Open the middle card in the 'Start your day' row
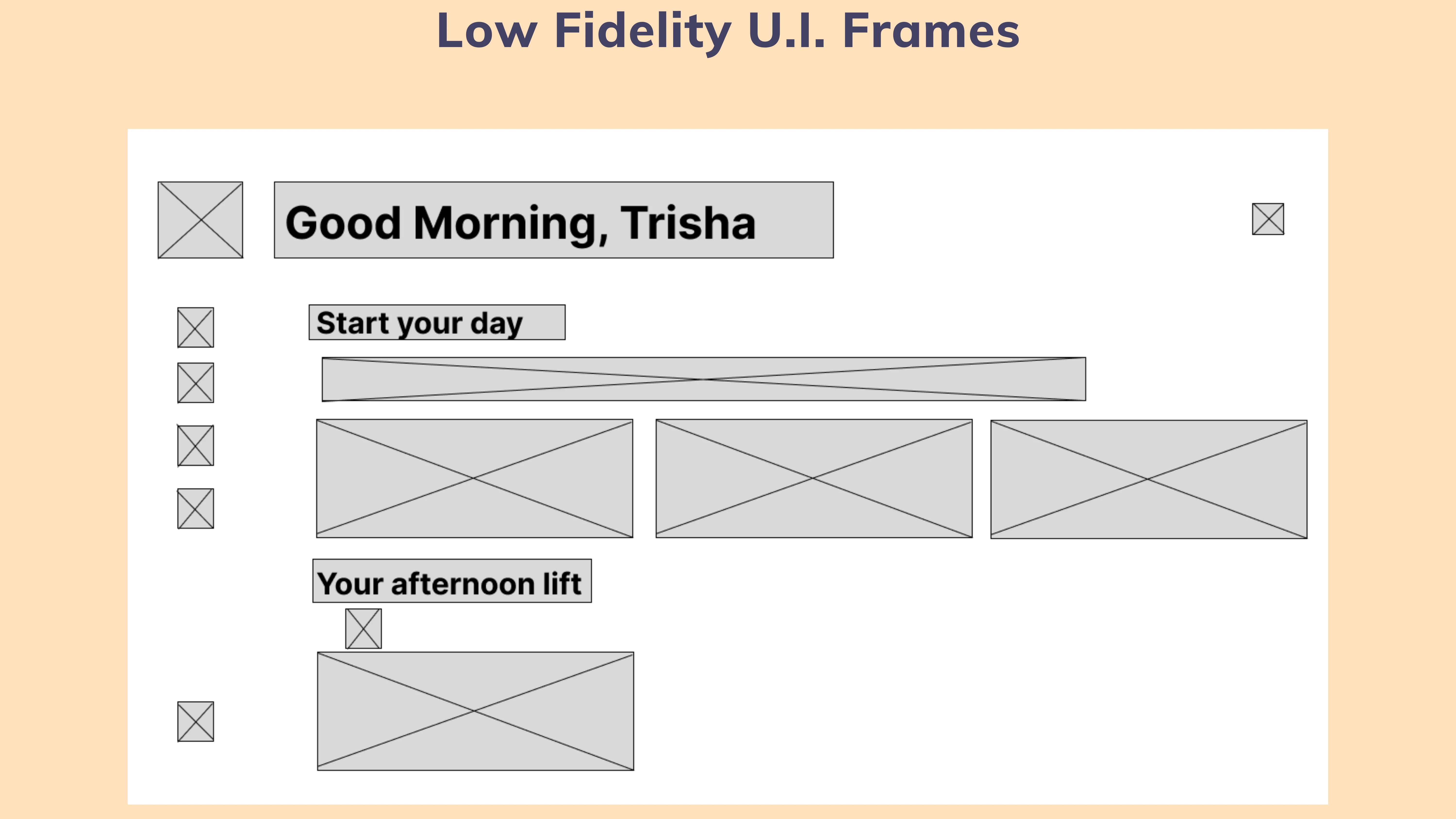The width and height of the screenshot is (1456, 819). 814,478
